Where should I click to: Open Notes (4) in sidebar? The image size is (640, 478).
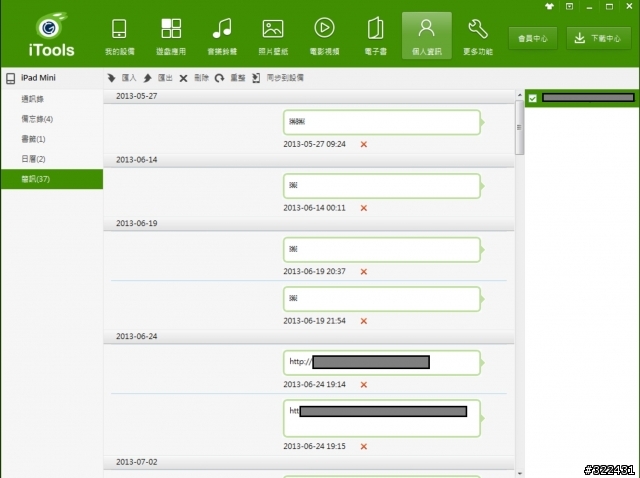pos(52,119)
